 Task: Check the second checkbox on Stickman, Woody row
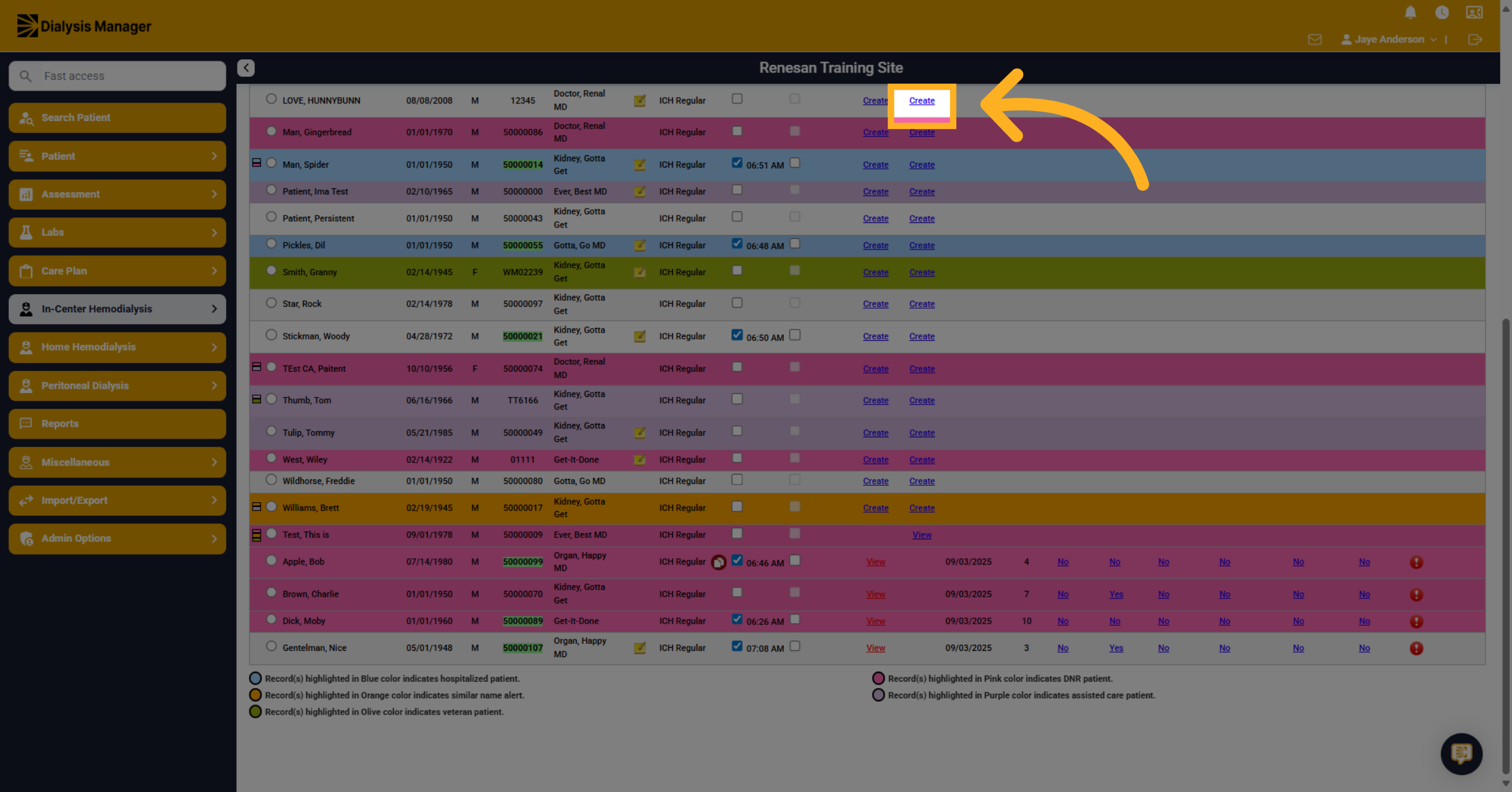(x=795, y=335)
